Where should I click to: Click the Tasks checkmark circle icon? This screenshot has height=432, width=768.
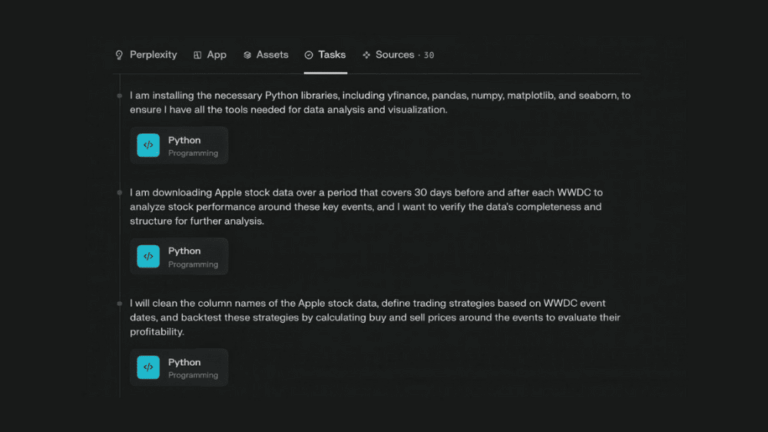[x=309, y=55]
